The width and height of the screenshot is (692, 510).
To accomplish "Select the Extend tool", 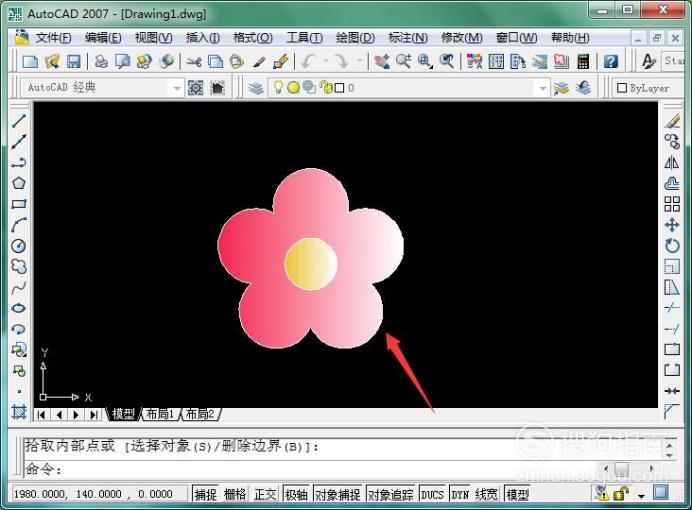I will 672,329.
